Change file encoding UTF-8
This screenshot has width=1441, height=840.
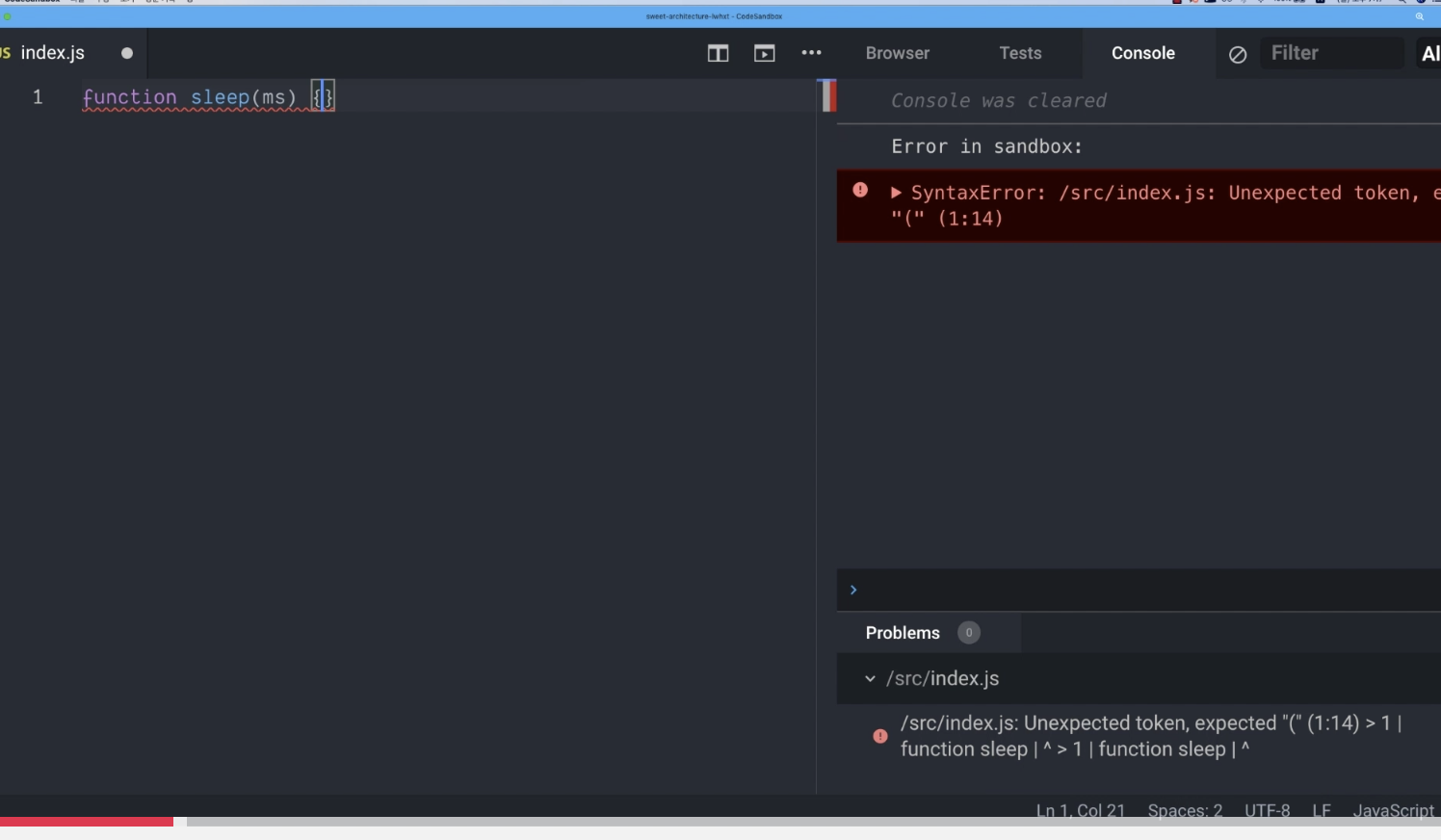1267,810
